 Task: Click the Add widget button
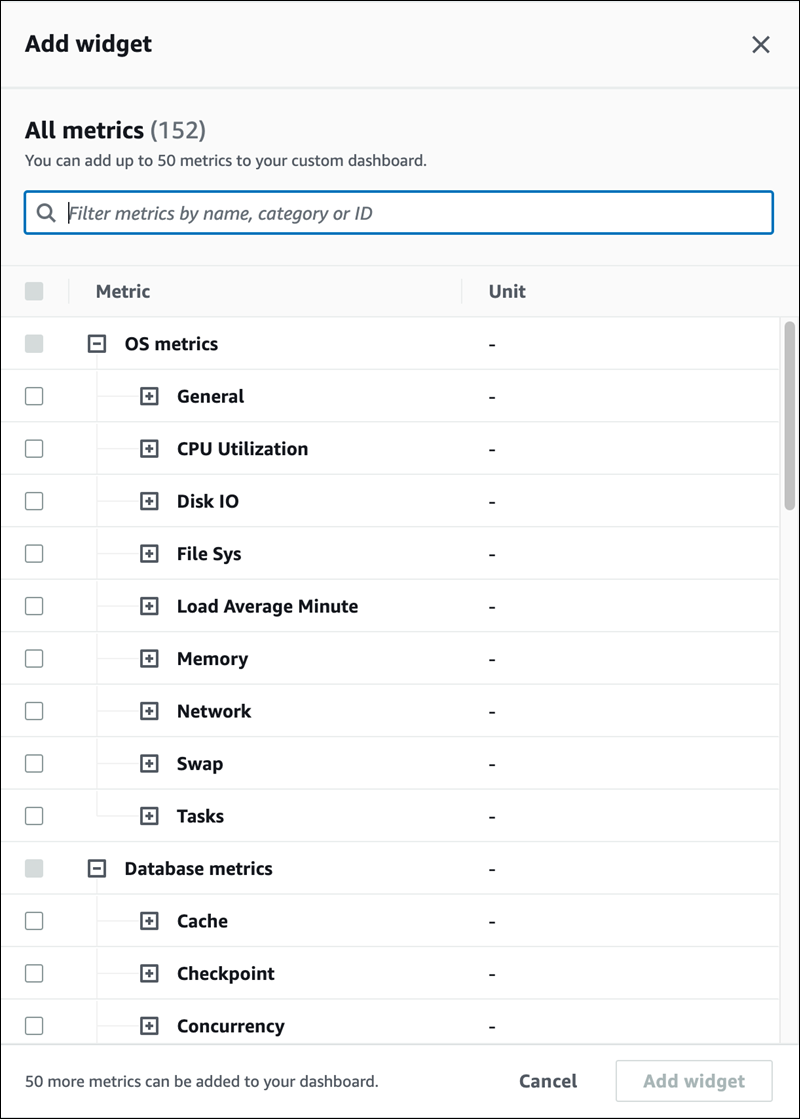click(x=694, y=1081)
